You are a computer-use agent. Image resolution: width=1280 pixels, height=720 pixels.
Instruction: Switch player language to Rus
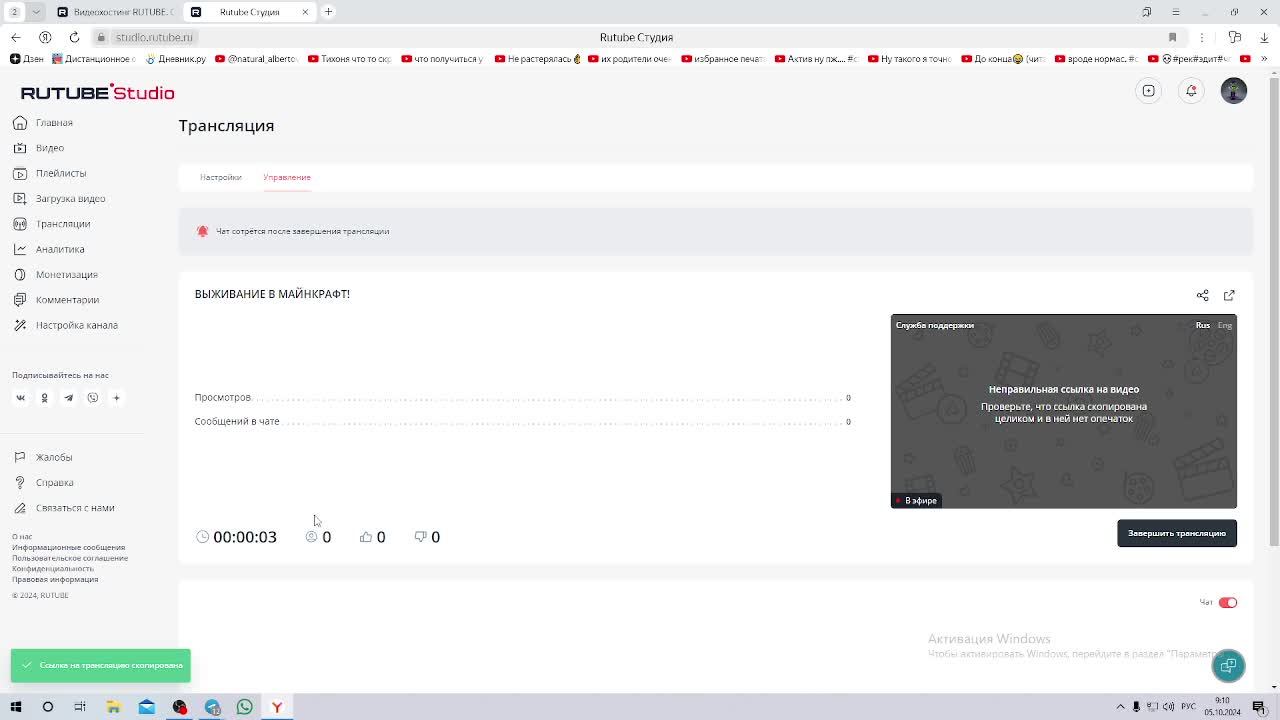(x=1203, y=325)
